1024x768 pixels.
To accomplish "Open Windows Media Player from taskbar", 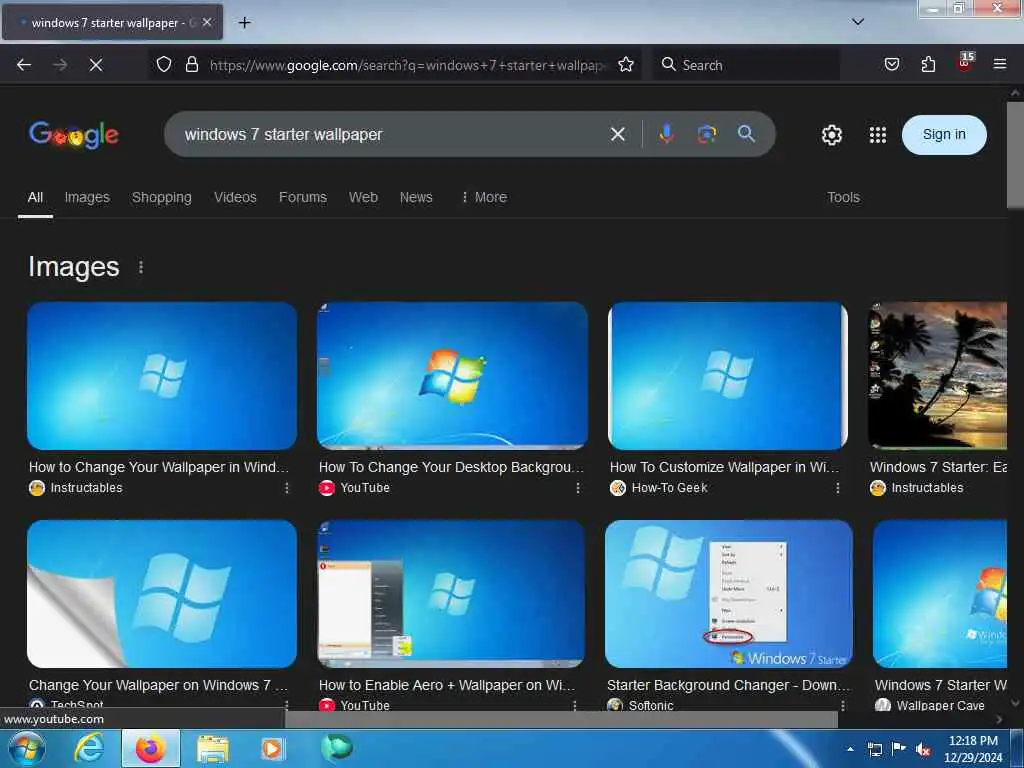I will [273, 748].
